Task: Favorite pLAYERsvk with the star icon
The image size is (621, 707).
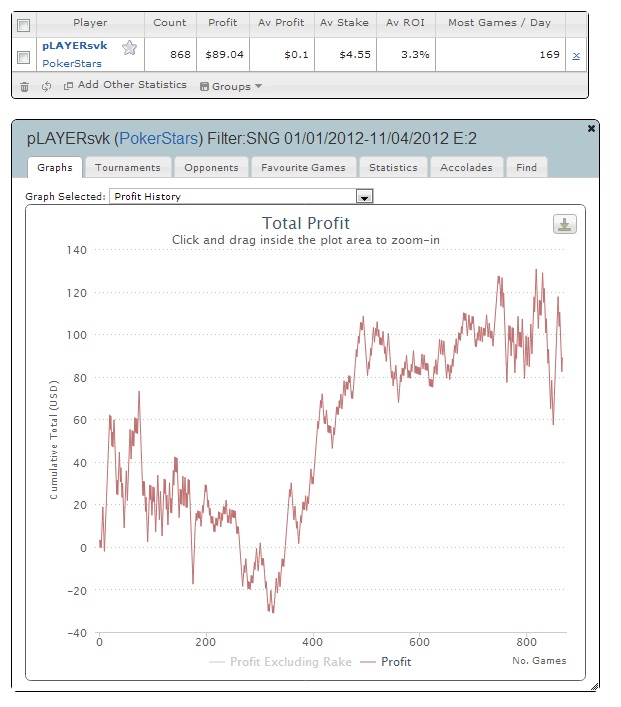Action: coord(129,47)
